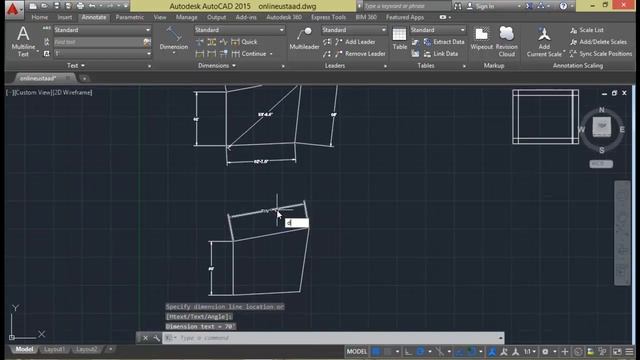Screen dimensions: 640x360
Task: Open the Express Tools ribbon tab
Action: (x=328, y=17)
